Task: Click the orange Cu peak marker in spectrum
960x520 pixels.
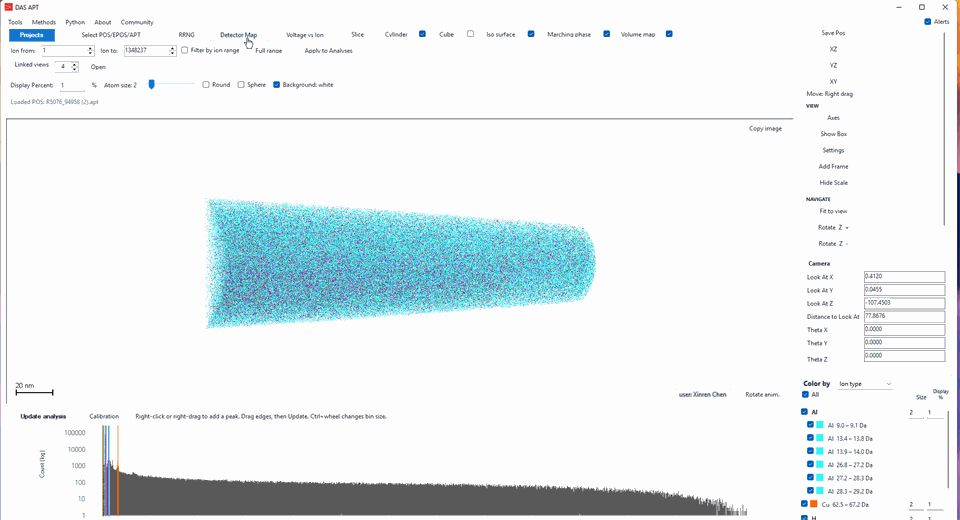Action: 118,472
